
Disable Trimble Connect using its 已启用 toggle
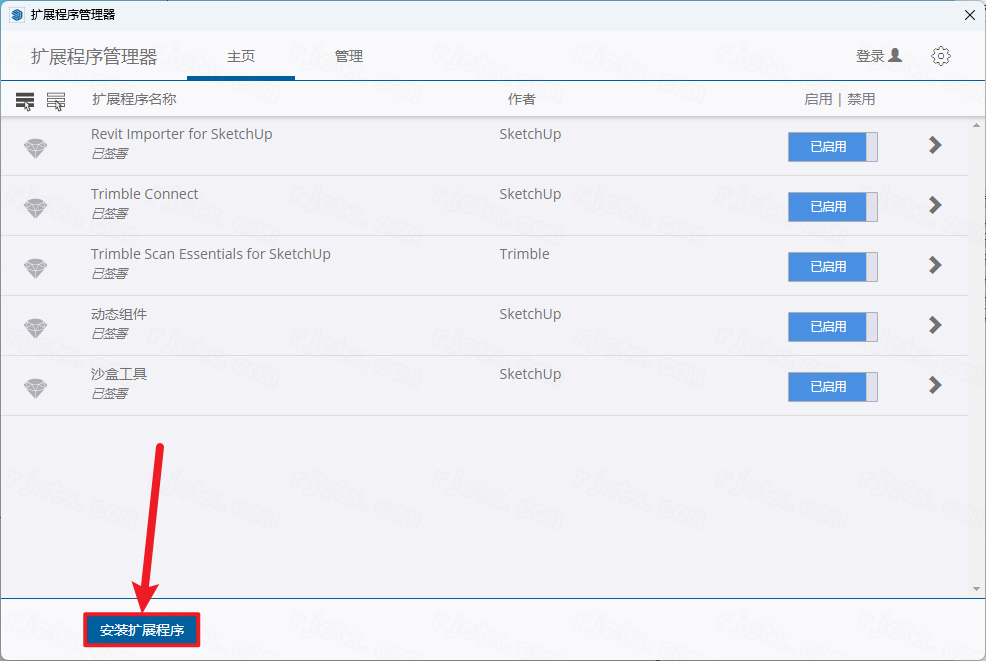(x=833, y=206)
